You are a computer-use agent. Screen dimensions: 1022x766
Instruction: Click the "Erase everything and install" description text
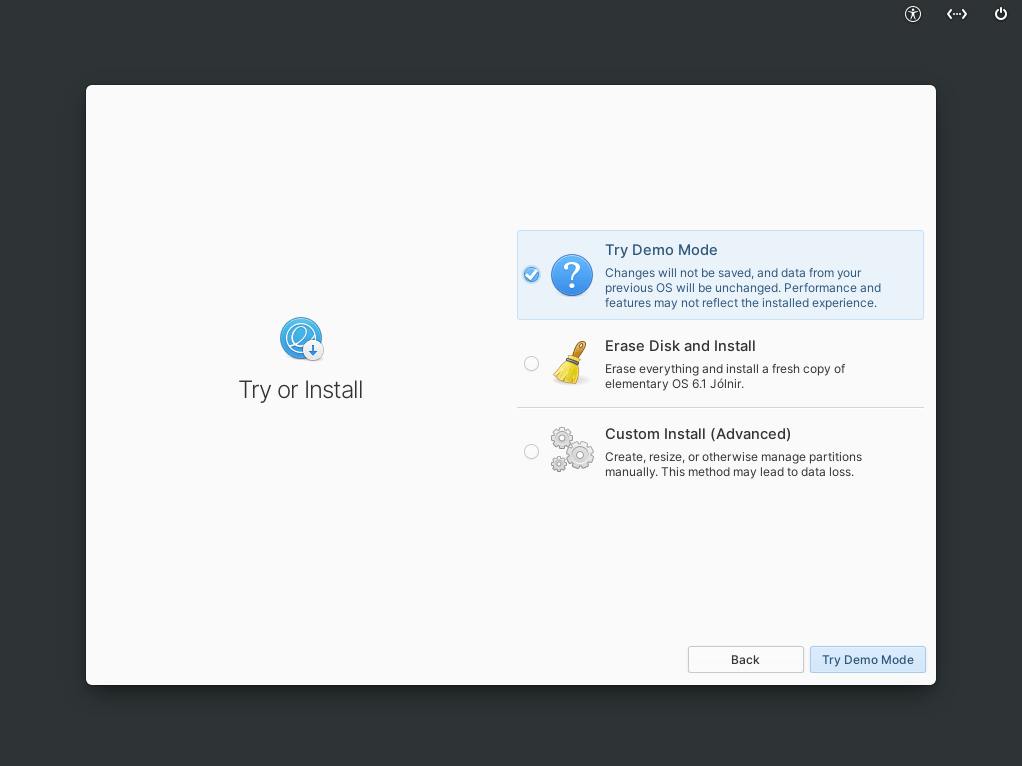[x=724, y=376]
